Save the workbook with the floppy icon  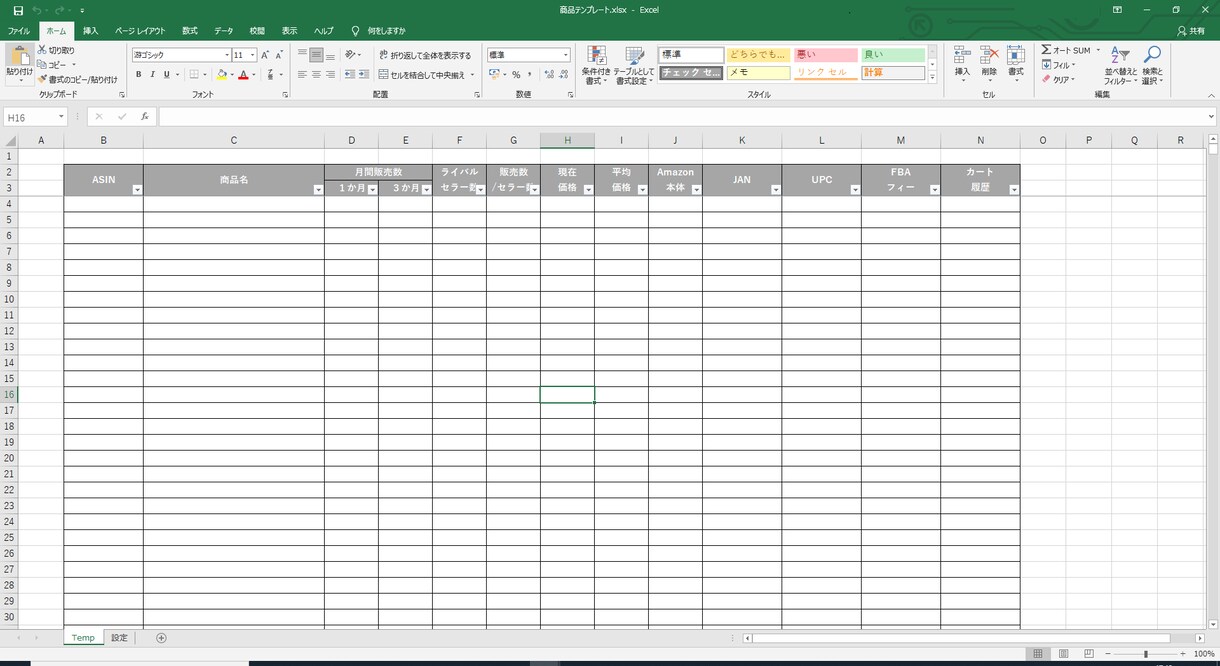click(18, 10)
